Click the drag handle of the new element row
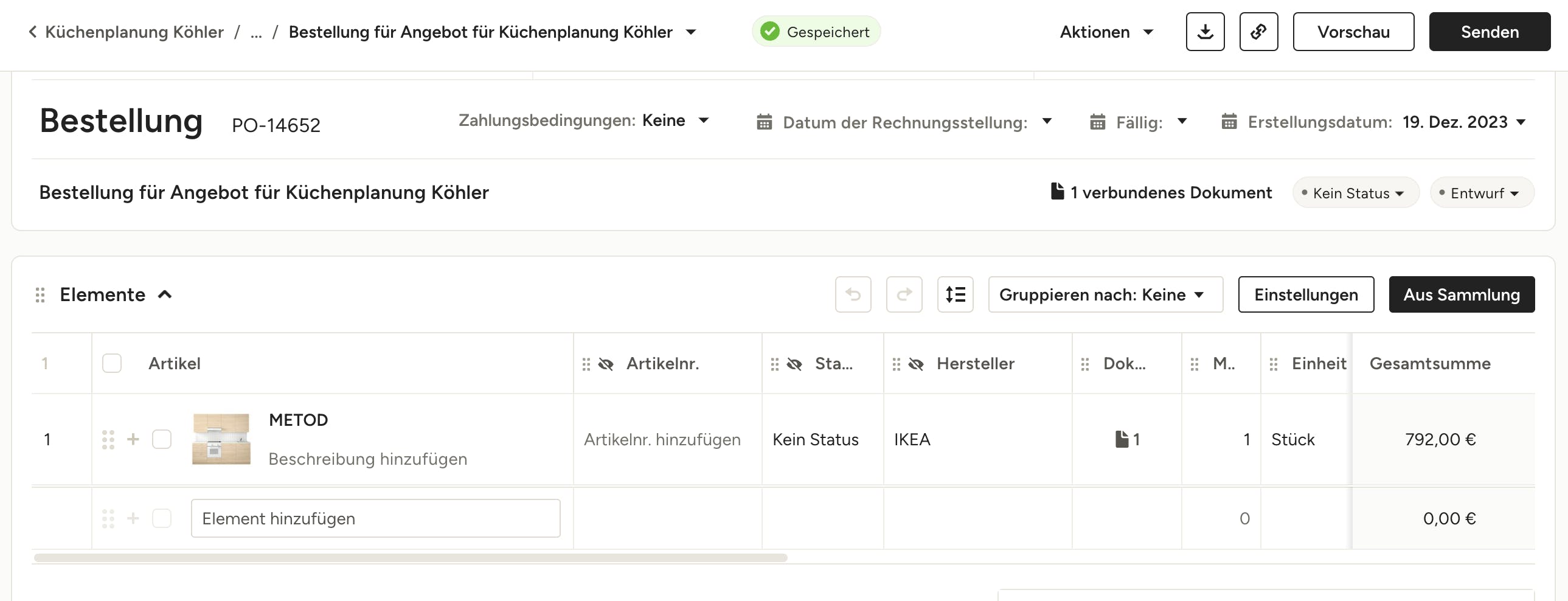The image size is (1568, 601). pyautogui.click(x=108, y=519)
